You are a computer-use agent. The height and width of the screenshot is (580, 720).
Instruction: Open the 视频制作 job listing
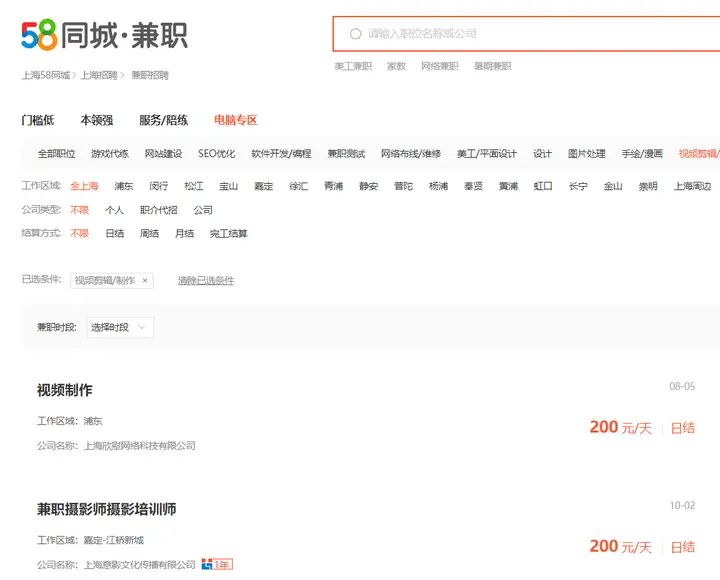click(65, 390)
